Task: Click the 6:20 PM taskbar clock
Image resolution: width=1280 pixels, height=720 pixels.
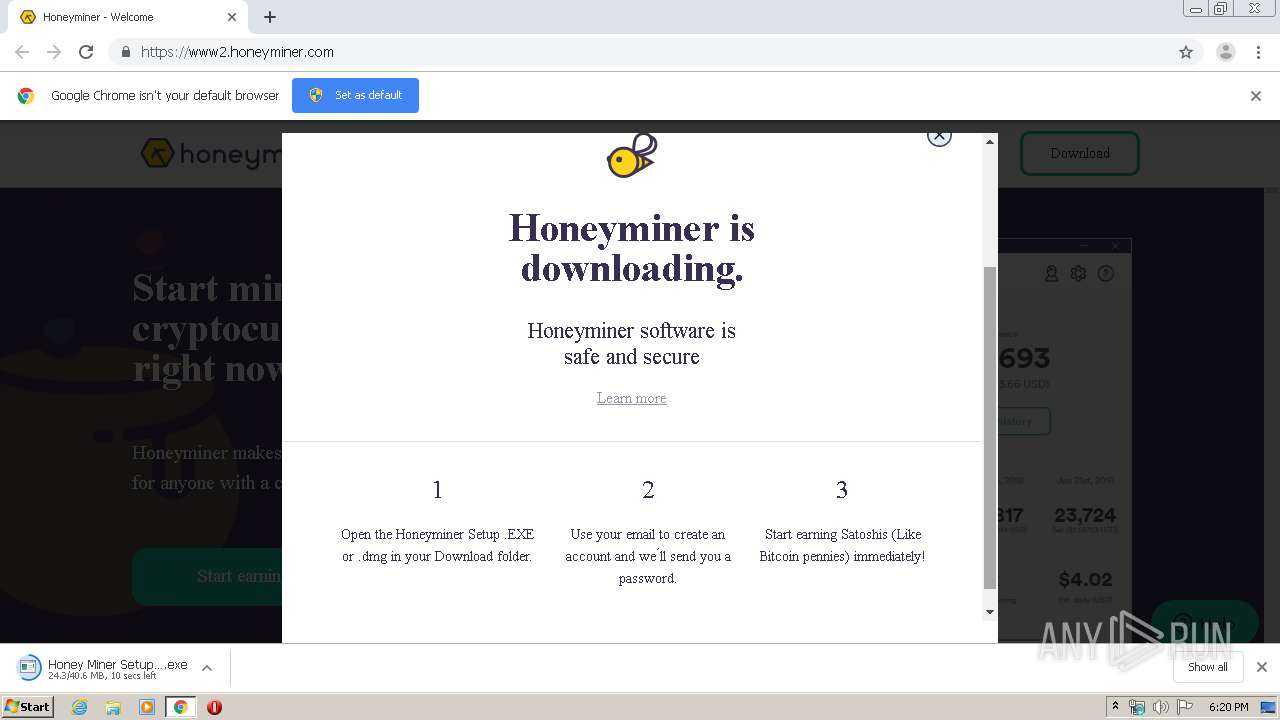Action: 1228,707
